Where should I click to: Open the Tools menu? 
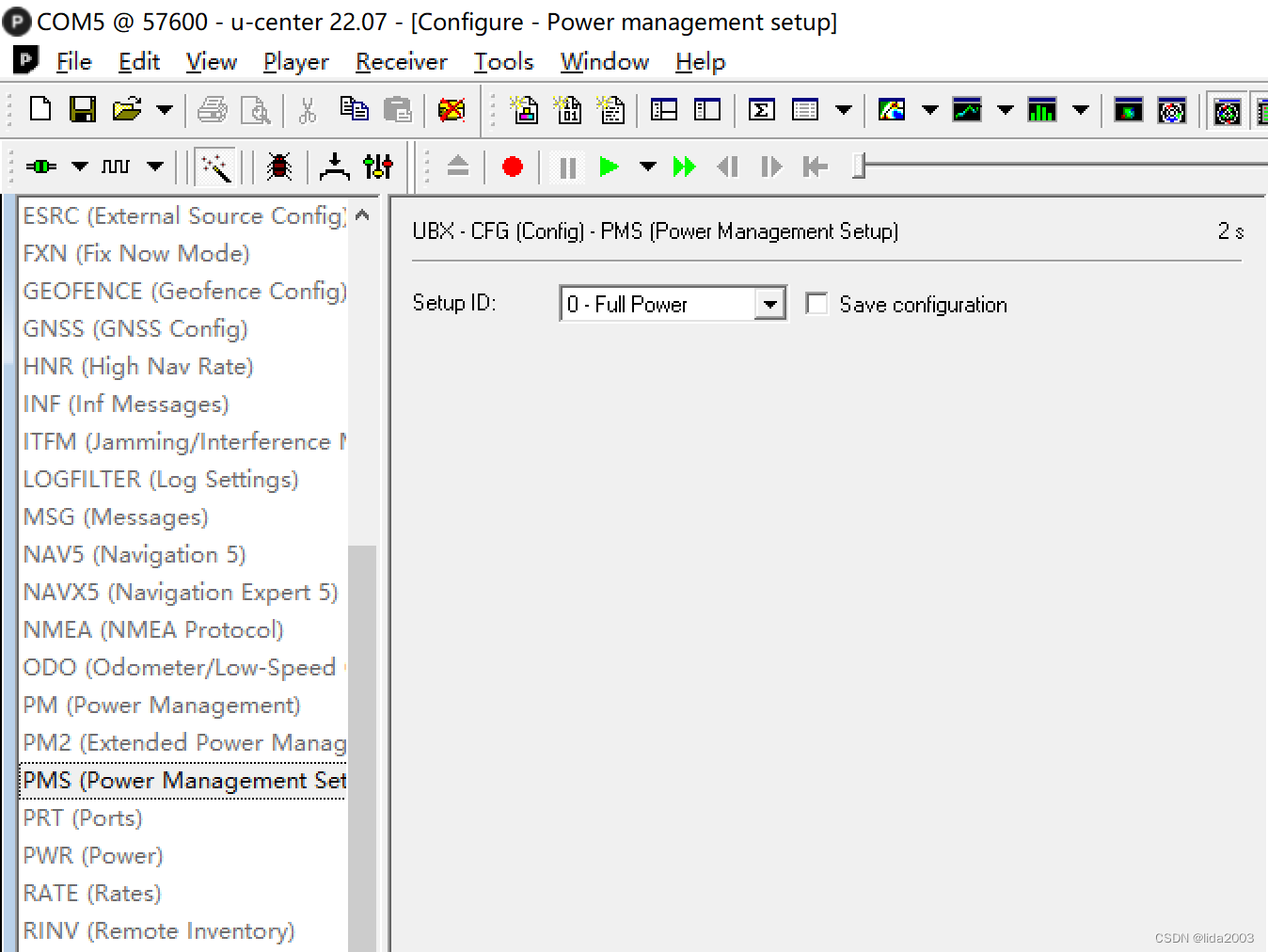[504, 62]
